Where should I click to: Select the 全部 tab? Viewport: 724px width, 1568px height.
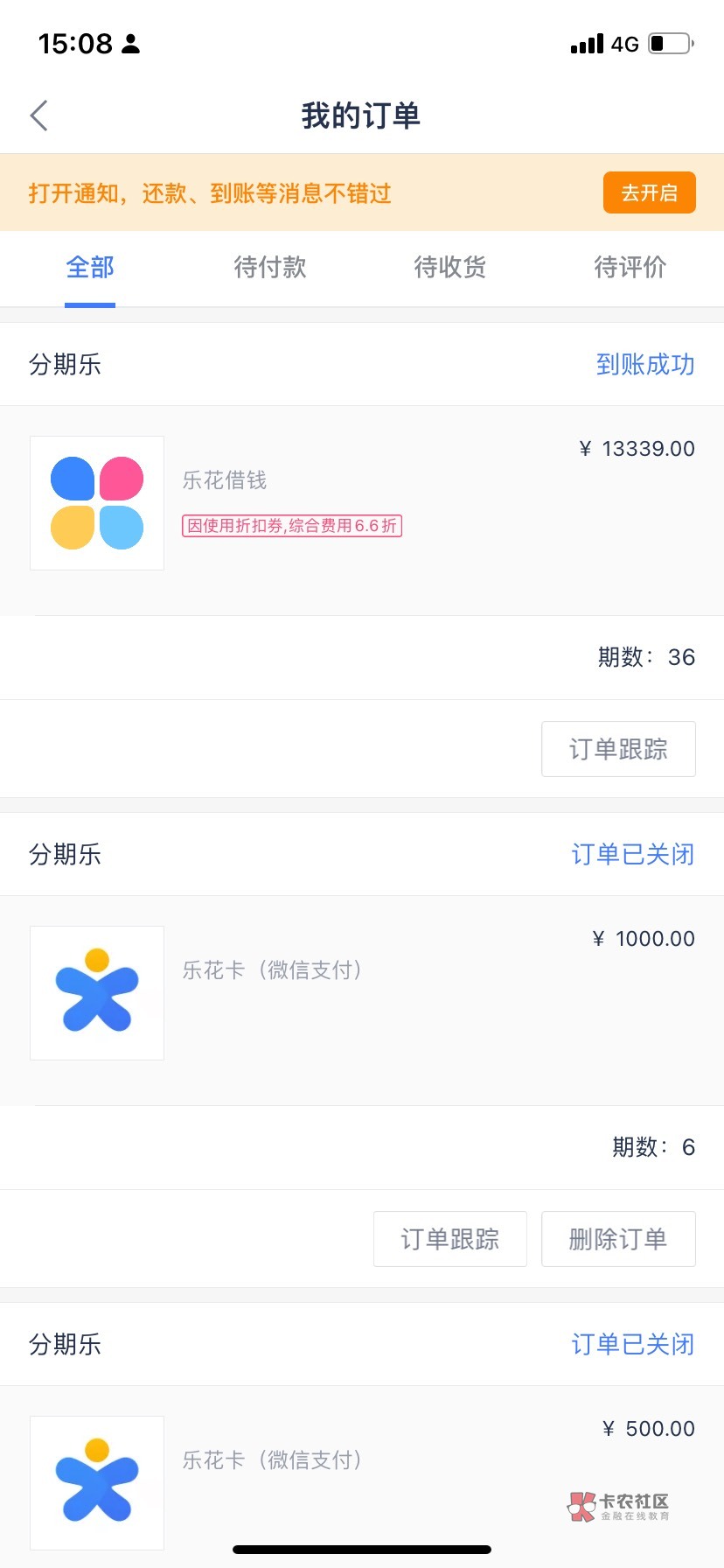[90, 268]
